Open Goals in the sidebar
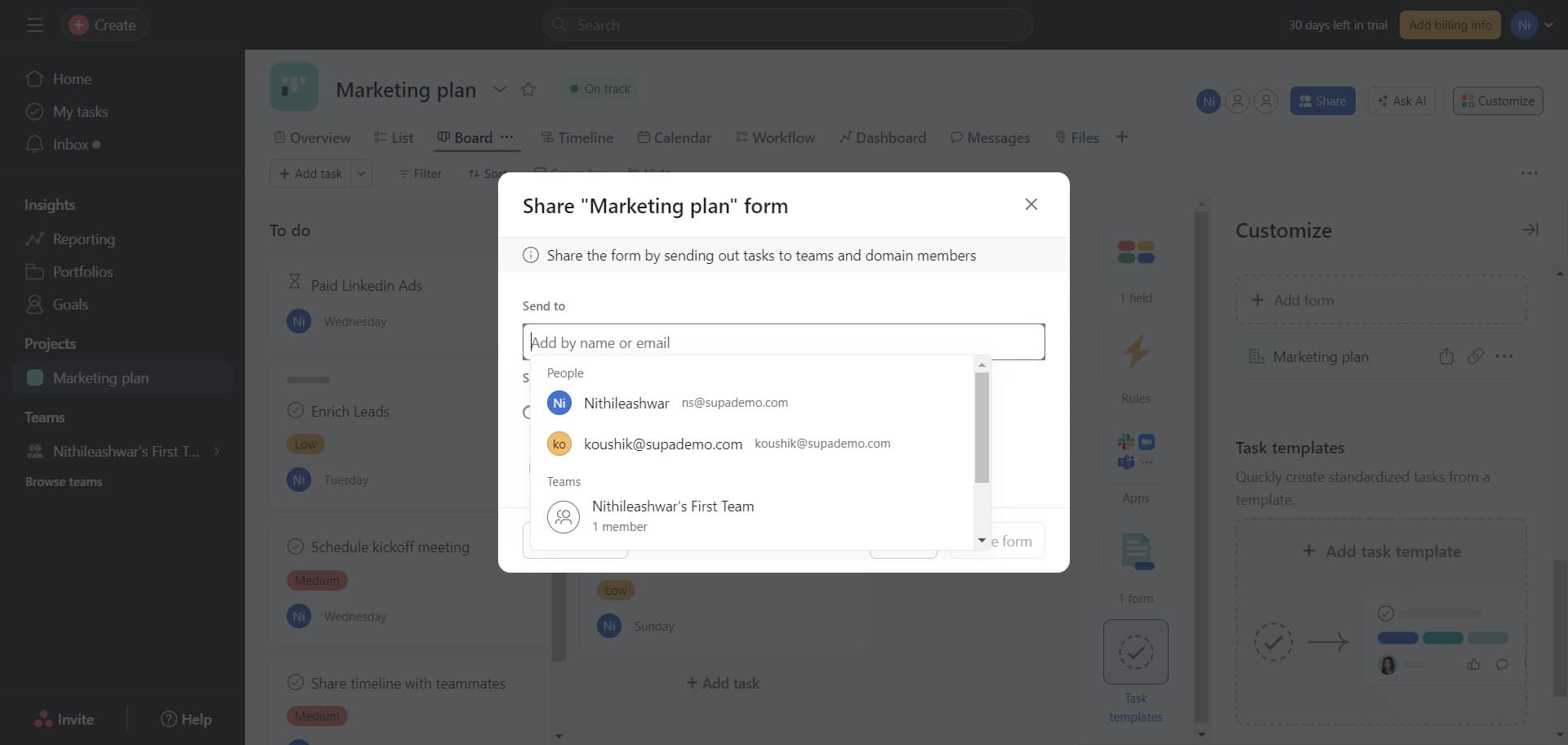The width and height of the screenshot is (1568, 745). (69, 304)
